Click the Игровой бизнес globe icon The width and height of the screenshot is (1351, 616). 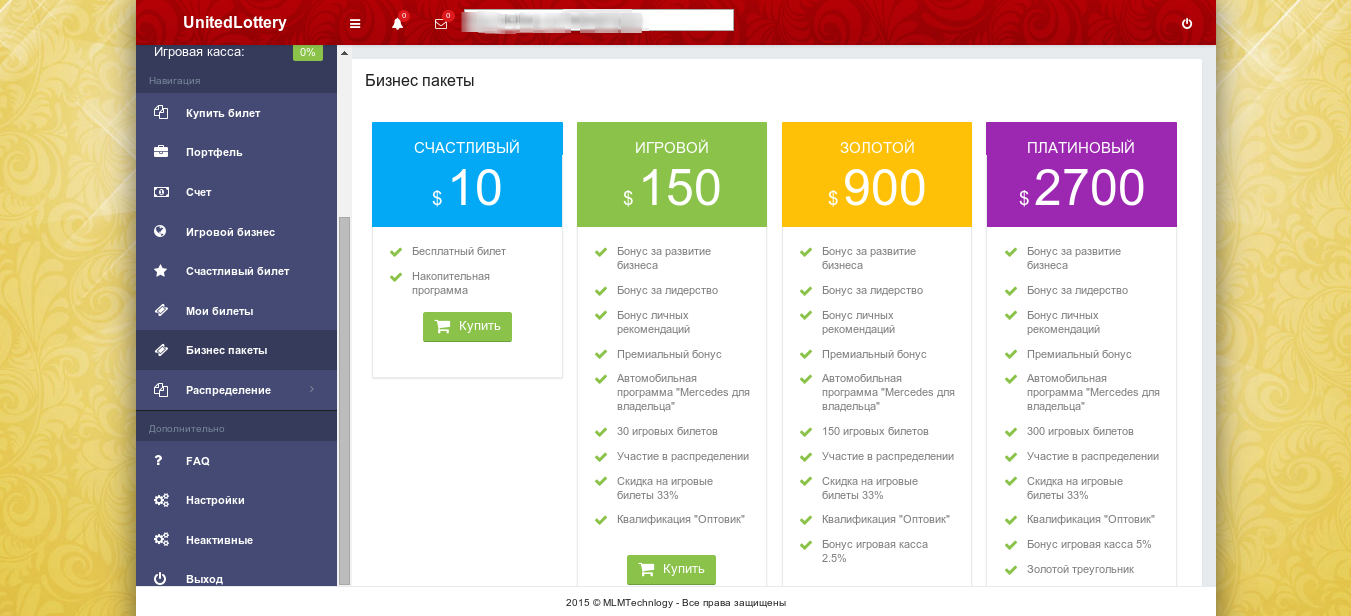pos(160,232)
